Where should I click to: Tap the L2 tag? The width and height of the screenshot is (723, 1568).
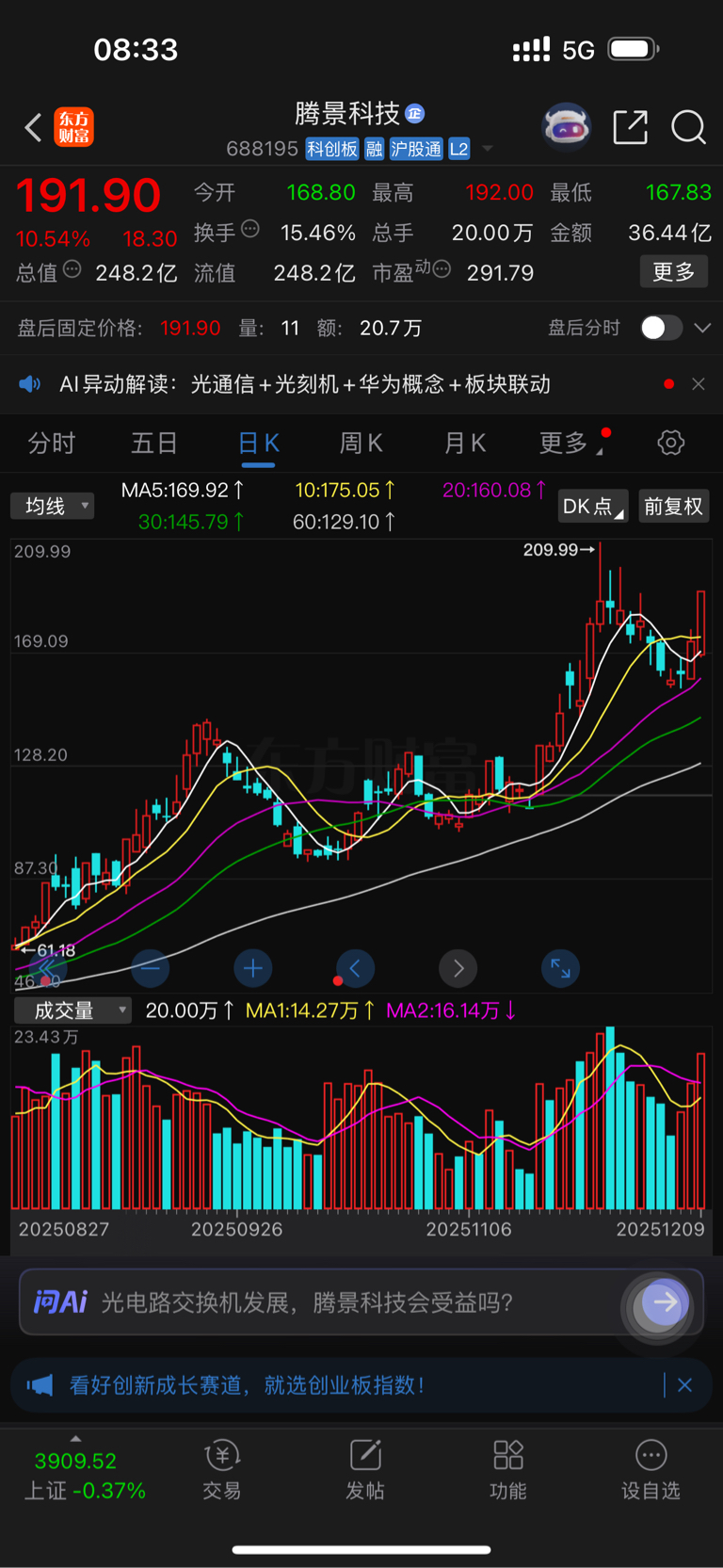pyautogui.click(x=458, y=149)
